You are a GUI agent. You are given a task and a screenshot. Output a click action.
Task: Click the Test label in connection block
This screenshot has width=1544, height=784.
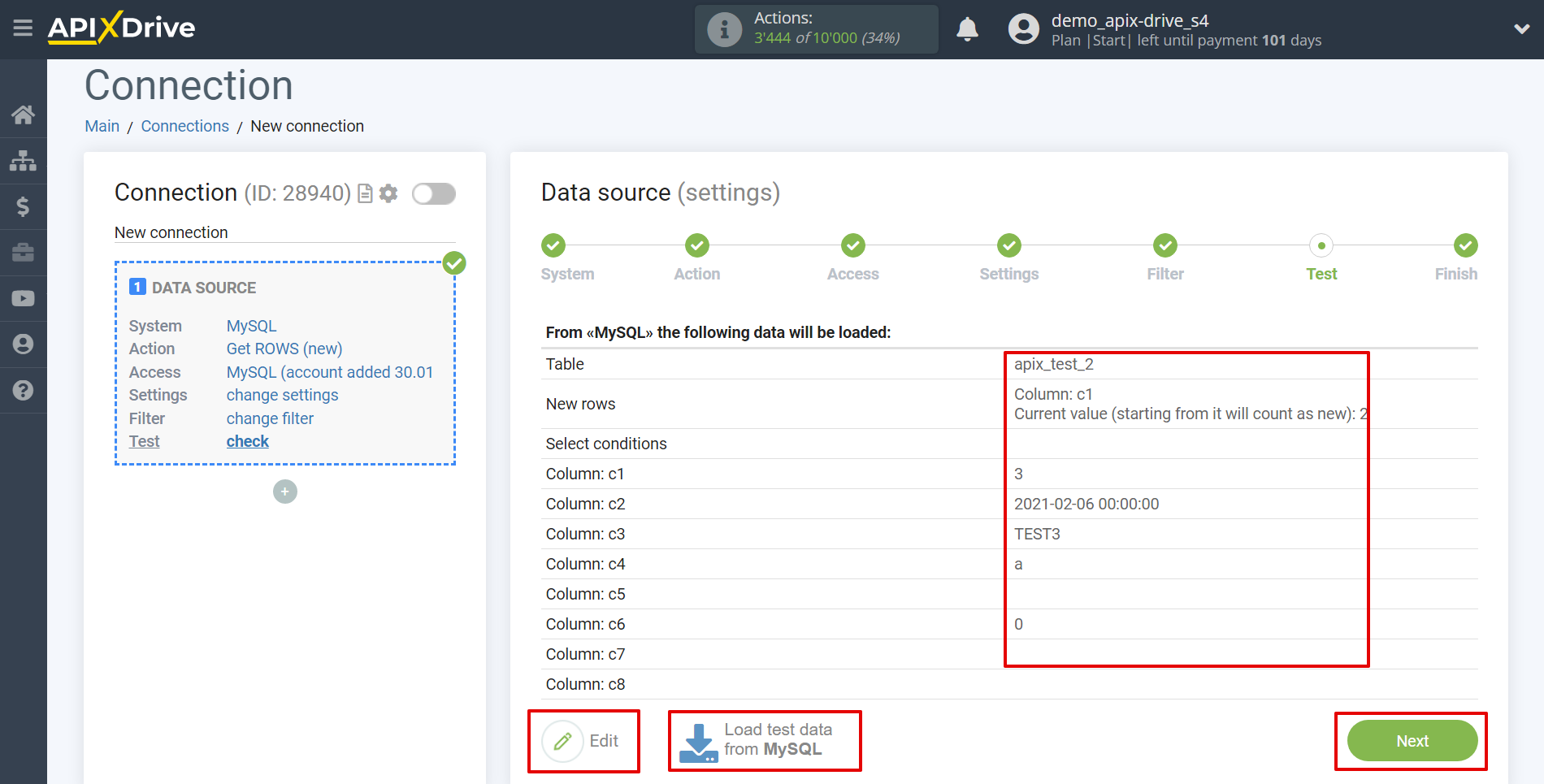[x=144, y=441]
